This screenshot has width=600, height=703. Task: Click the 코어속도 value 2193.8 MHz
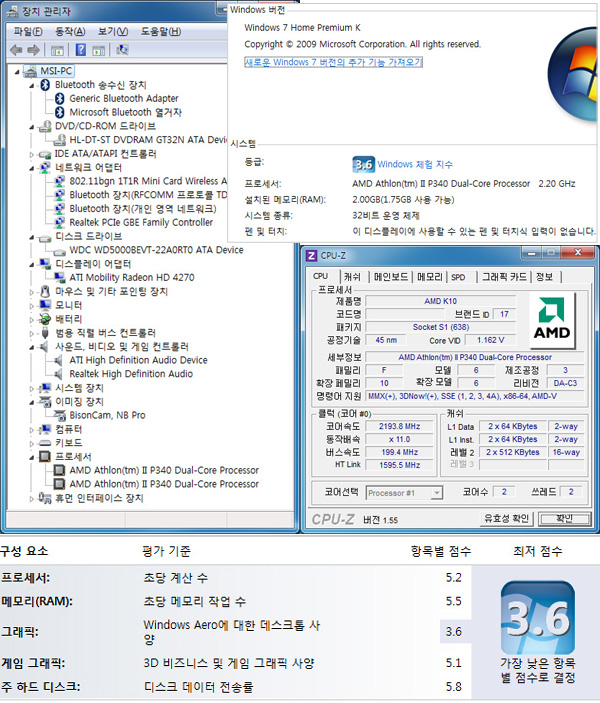pyautogui.click(x=399, y=426)
